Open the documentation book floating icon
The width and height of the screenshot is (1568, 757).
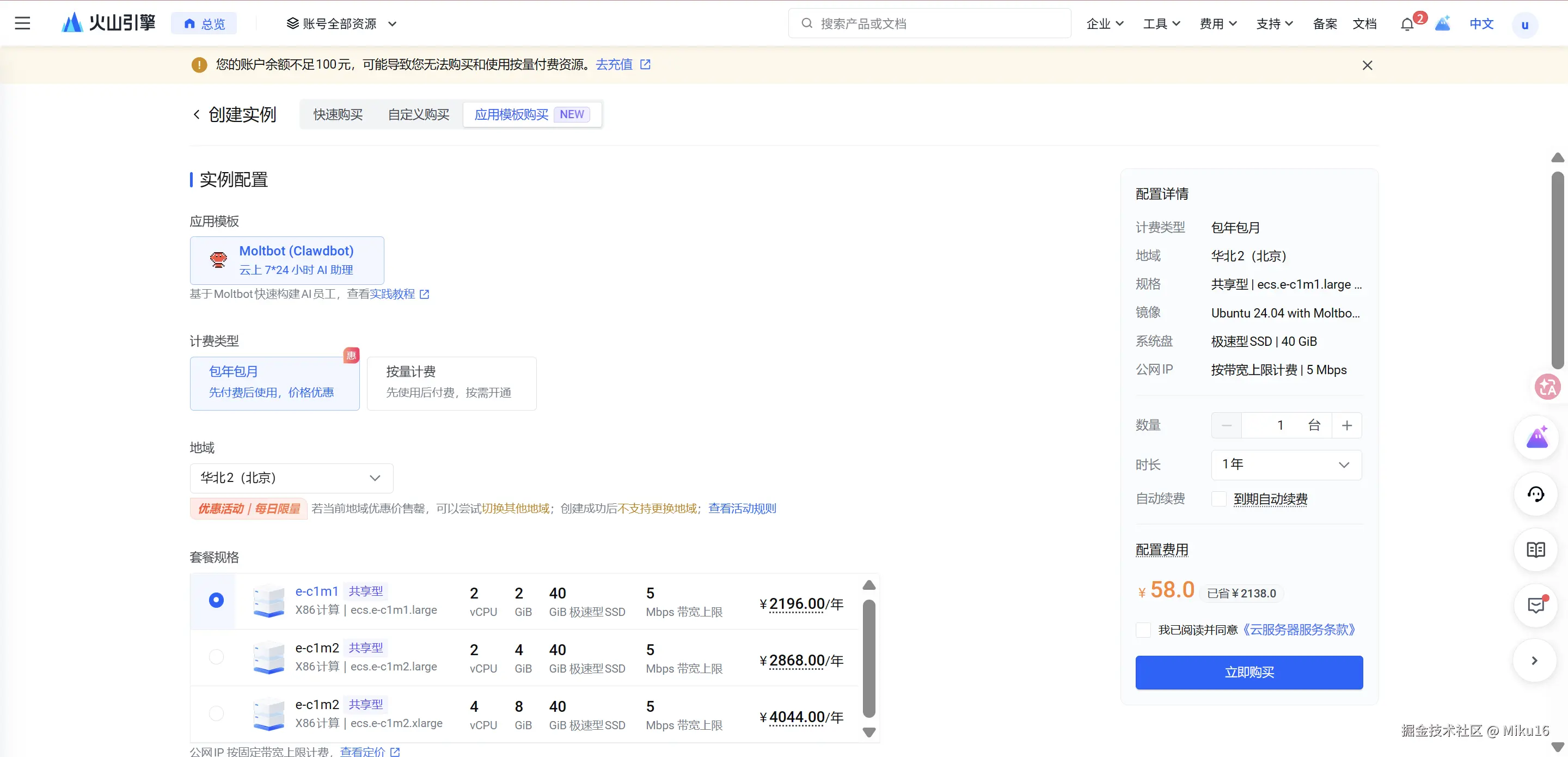pyautogui.click(x=1535, y=550)
